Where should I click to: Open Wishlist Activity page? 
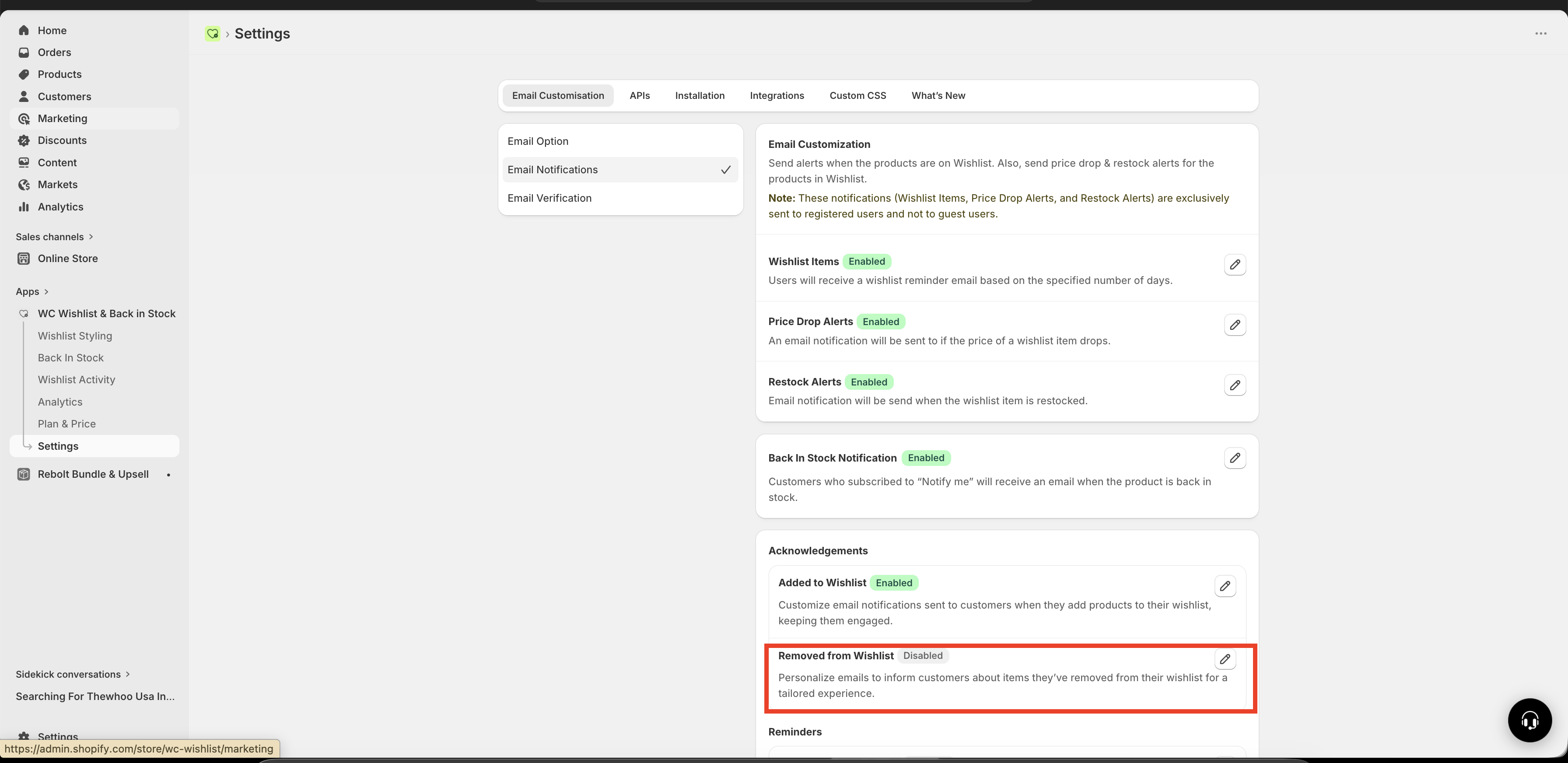click(x=76, y=380)
